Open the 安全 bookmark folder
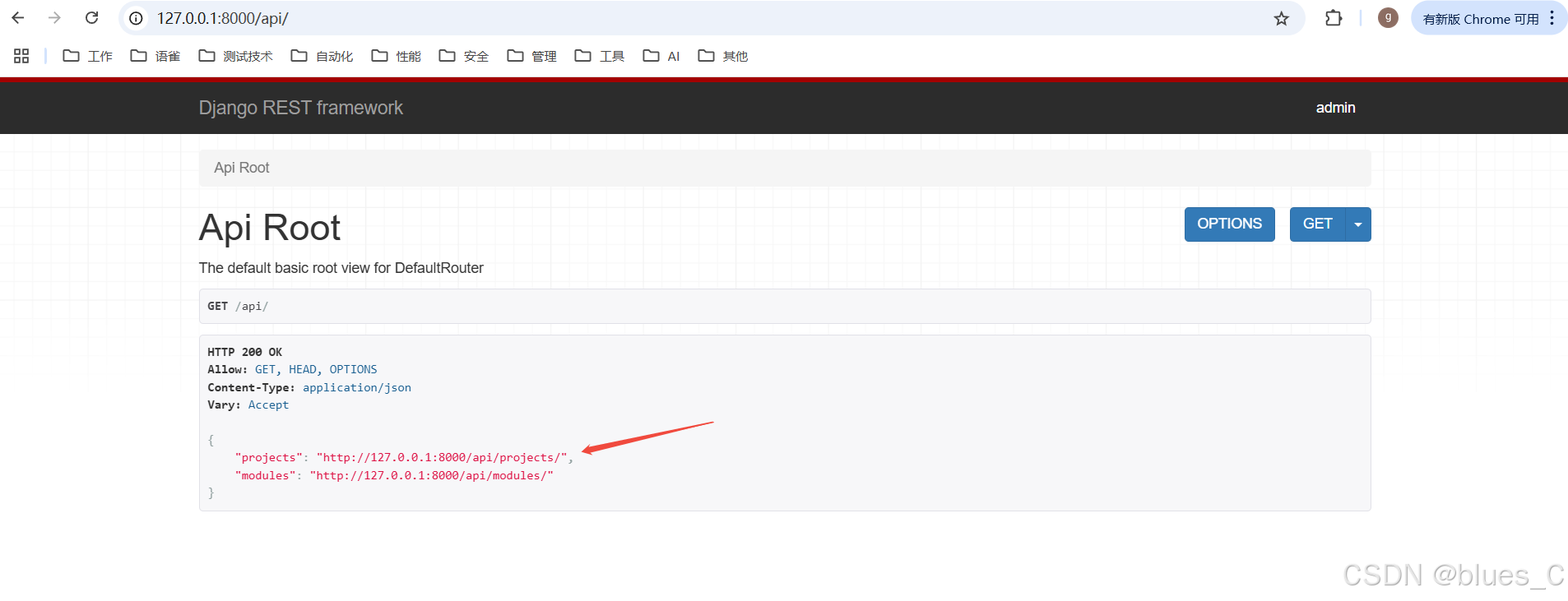The height and width of the screenshot is (601, 1568). tap(464, 56)
